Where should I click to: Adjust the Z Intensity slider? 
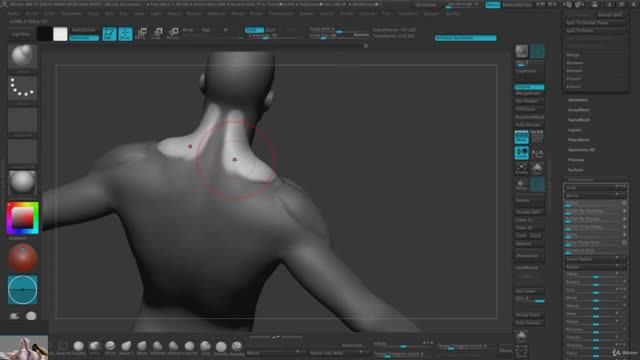(274, 36)
